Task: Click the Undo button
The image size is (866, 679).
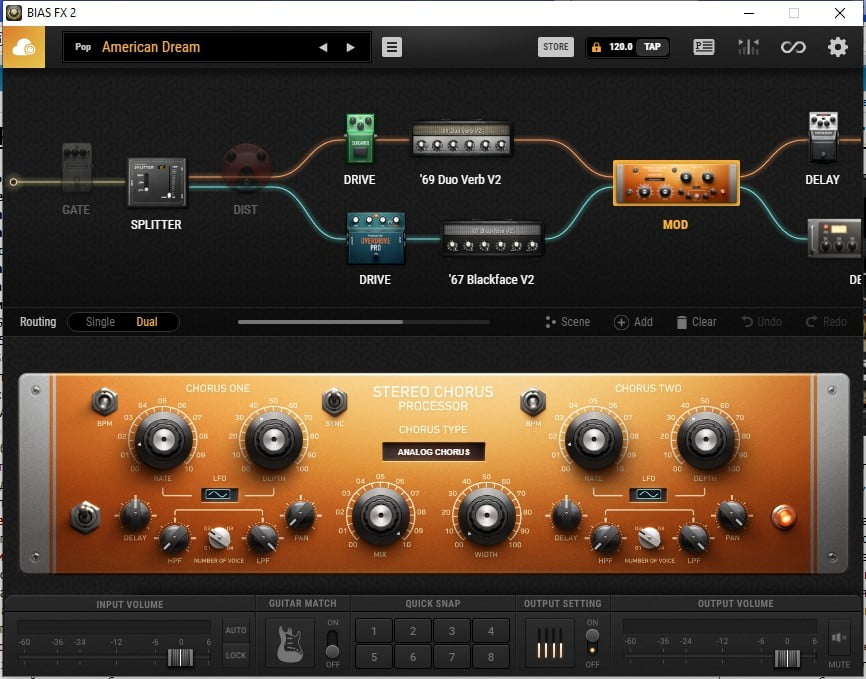Action: pyautogui.click(x=761, y=322)
